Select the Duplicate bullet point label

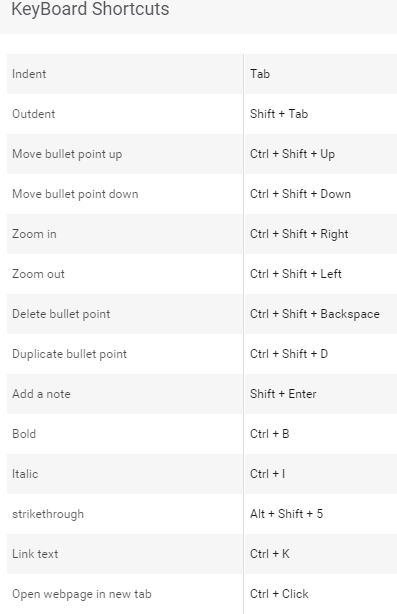point(69,354)
